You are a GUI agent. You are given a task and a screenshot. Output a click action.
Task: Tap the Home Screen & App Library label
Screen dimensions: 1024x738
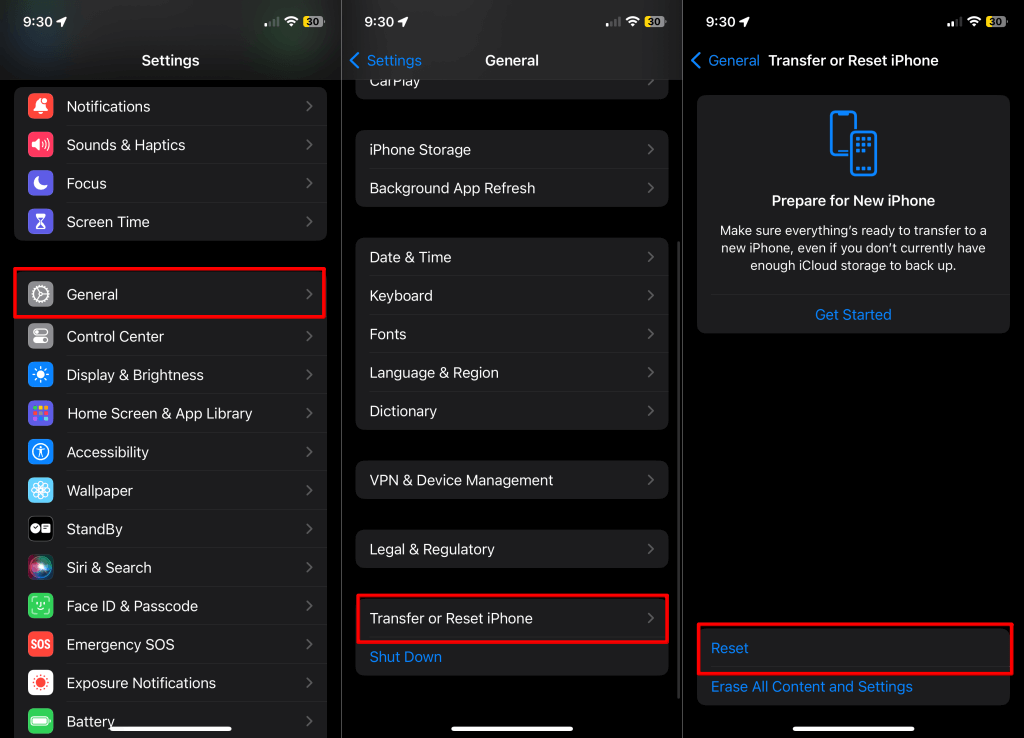[x=159, y=413]
